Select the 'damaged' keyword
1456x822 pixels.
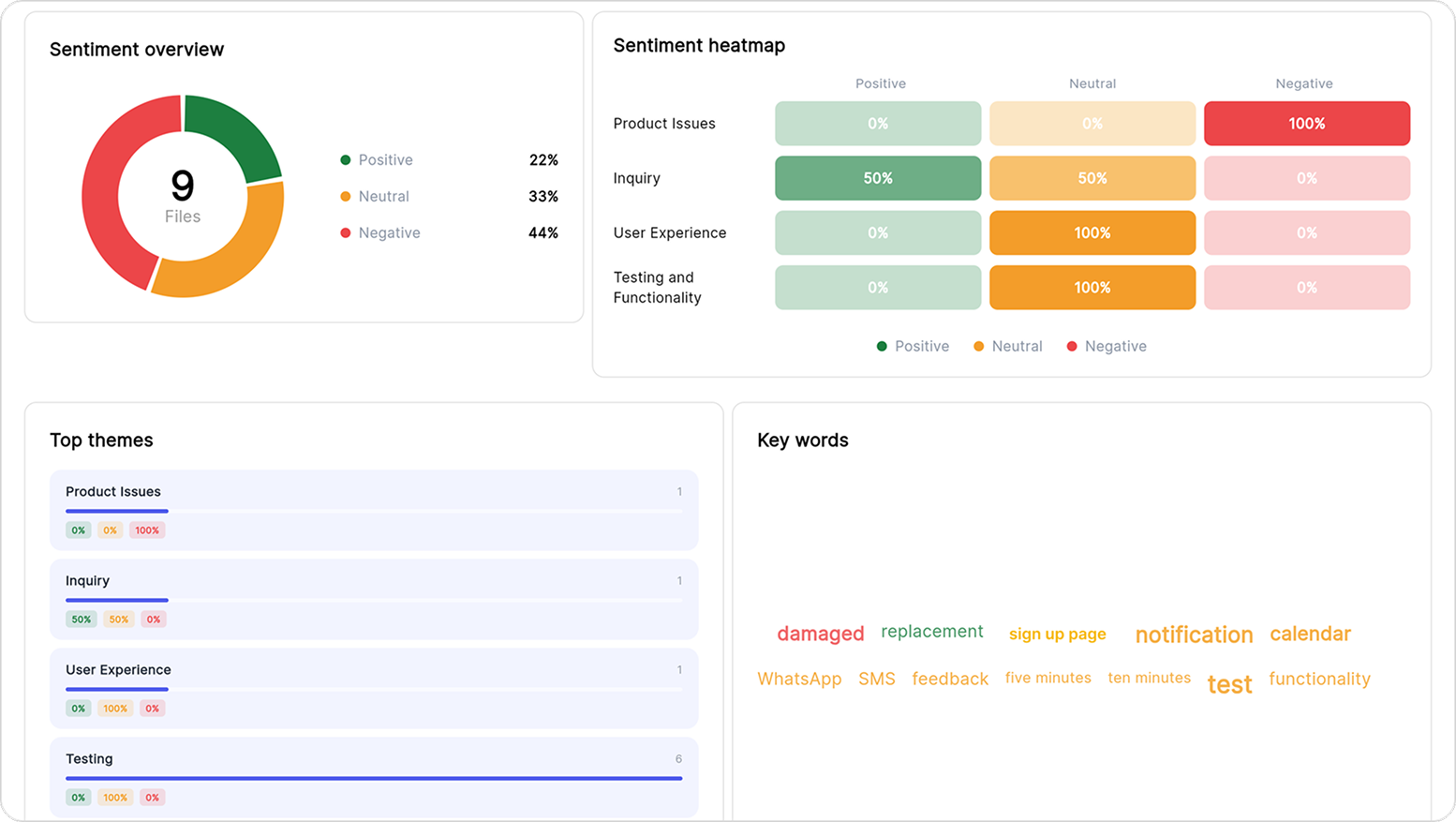tap(820, 635)
